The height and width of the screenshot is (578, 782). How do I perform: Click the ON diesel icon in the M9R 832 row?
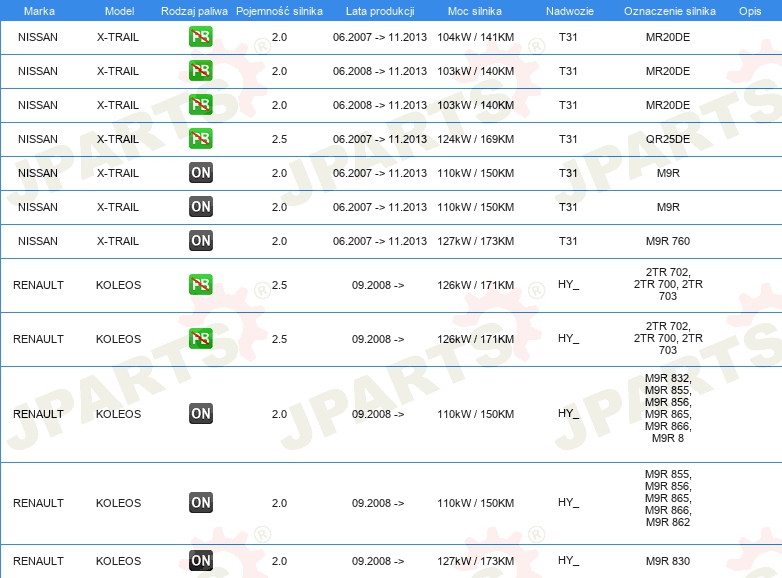point(200,413)
